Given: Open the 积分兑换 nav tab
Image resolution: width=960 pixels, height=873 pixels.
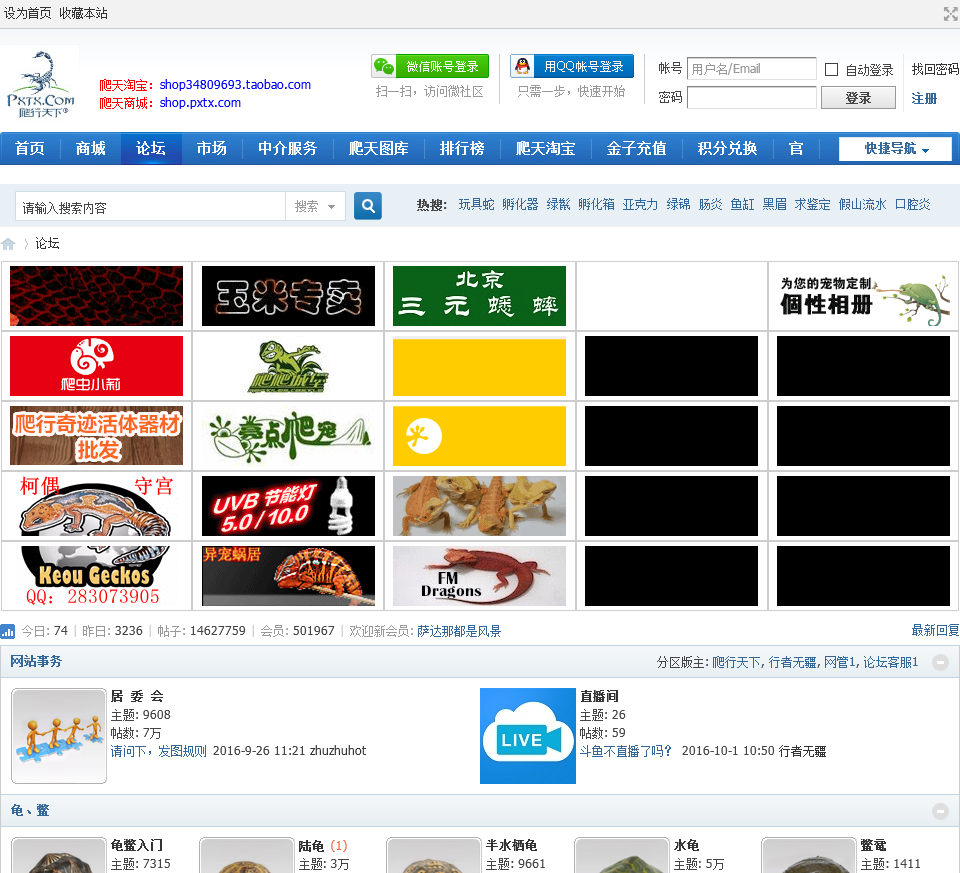Looking at the screenshot, I should [x=728, y=149].
